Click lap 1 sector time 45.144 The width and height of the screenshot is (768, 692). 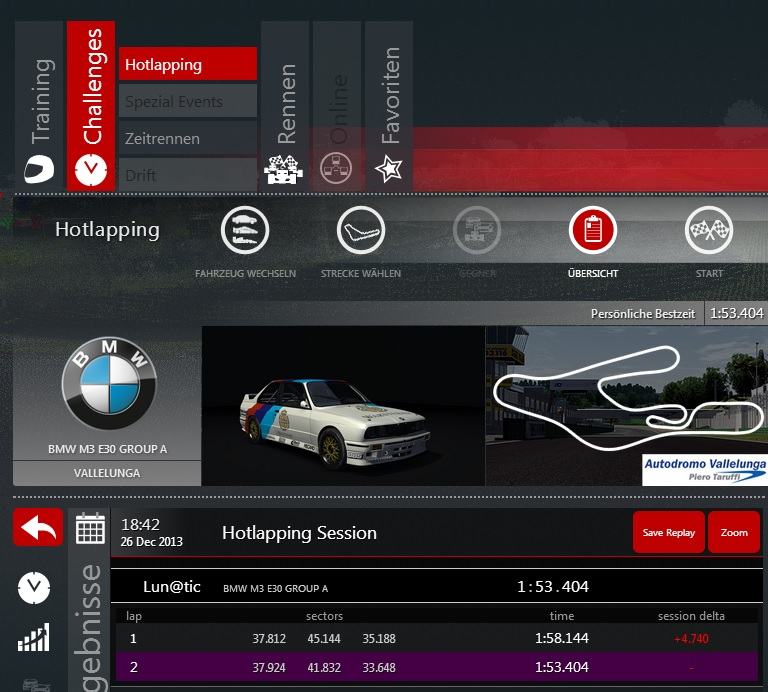coord(324,639)
